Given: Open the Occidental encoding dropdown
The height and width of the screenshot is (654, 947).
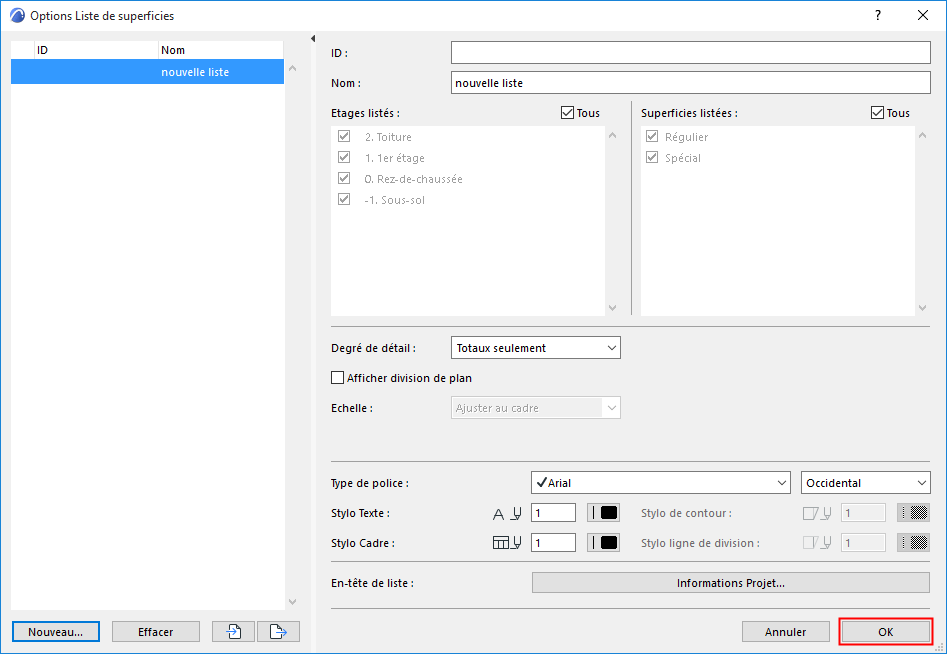Looking at the screenshot, I should [865, 483].
